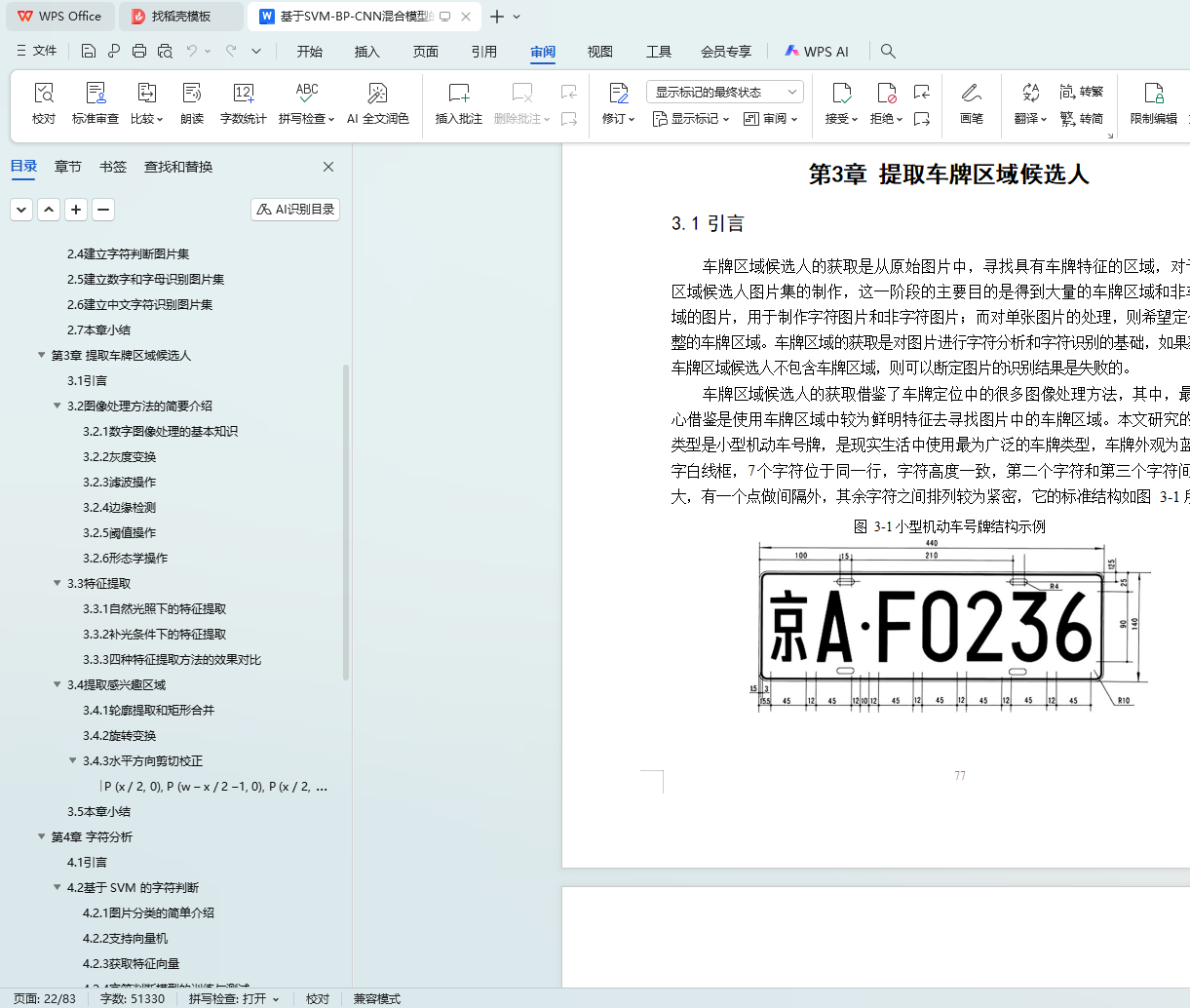The image size is (1190, 1008).
Task: Open the 显示标记 dropdown
Action: [x=691, y=119]
